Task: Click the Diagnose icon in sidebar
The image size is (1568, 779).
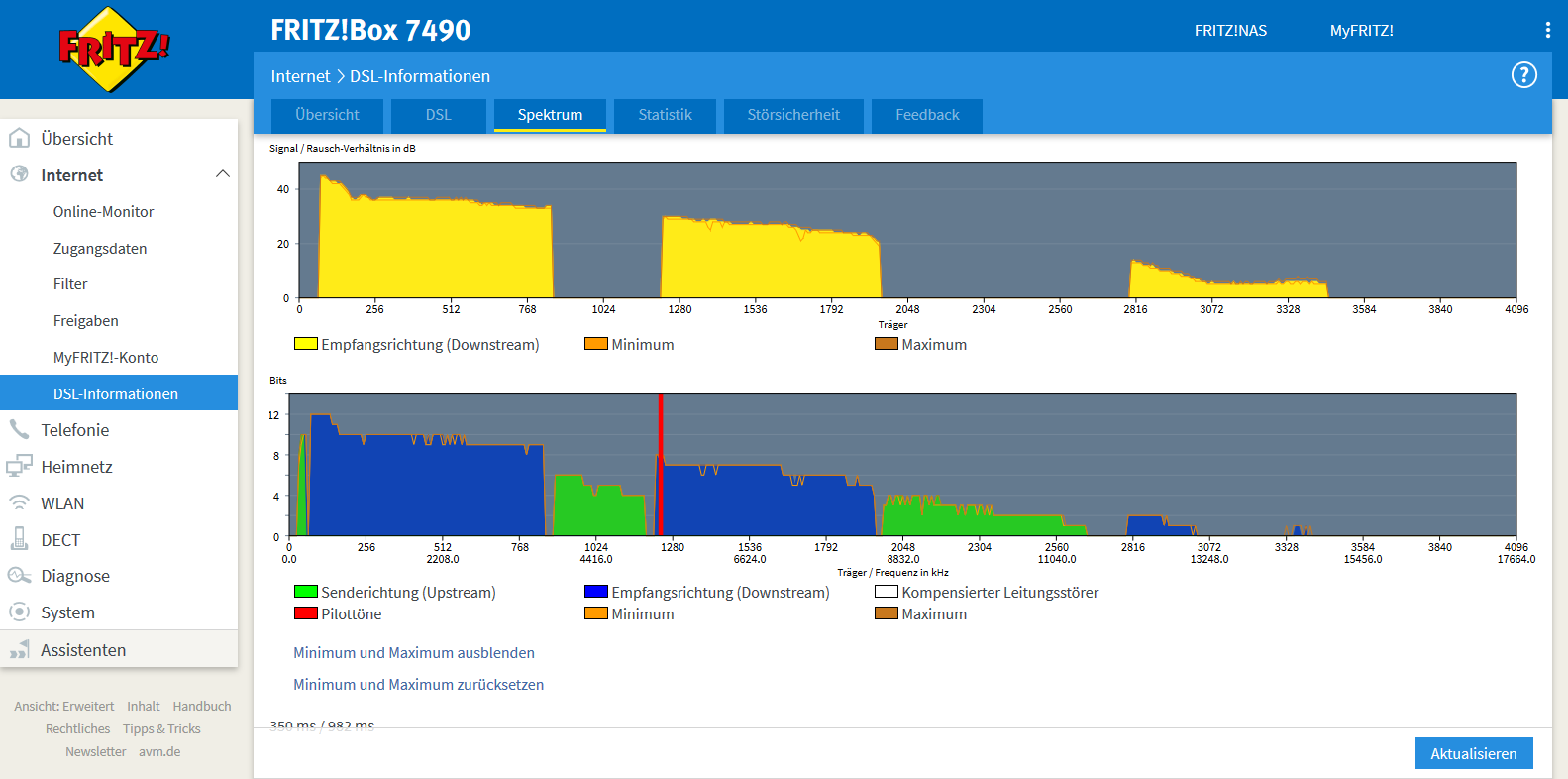Action: [x=19, y=576]
